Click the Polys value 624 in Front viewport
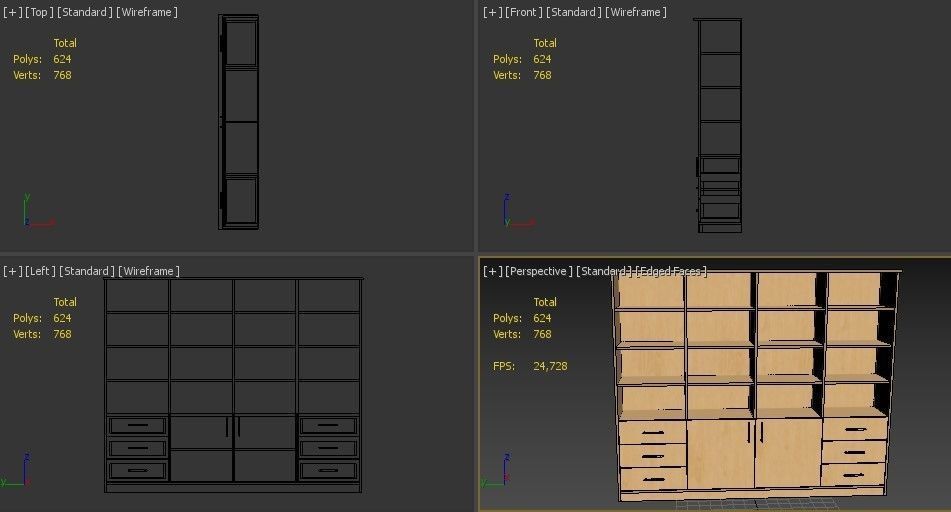 click(x=542, y=59)
